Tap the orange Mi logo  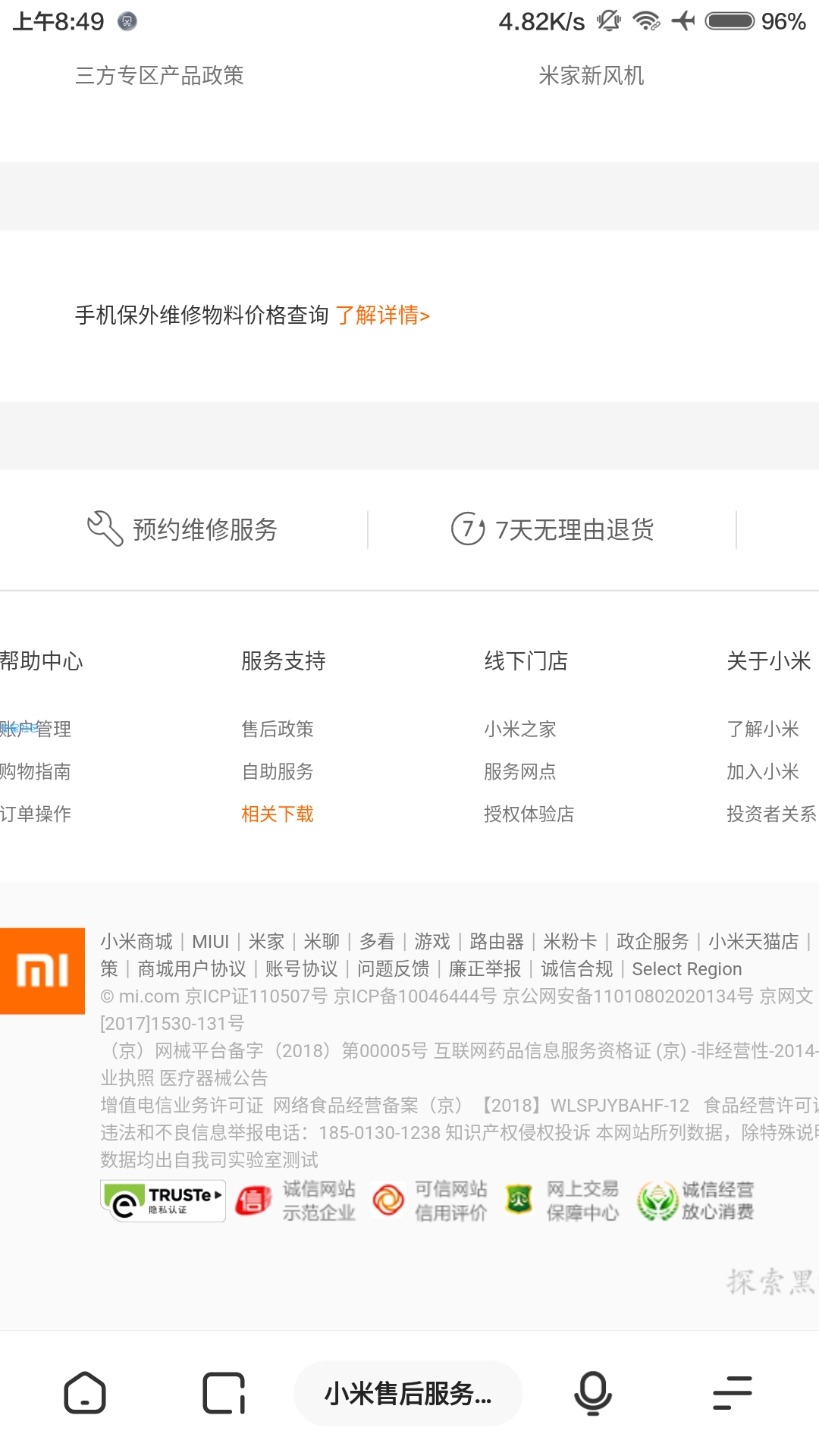[42, 971]
